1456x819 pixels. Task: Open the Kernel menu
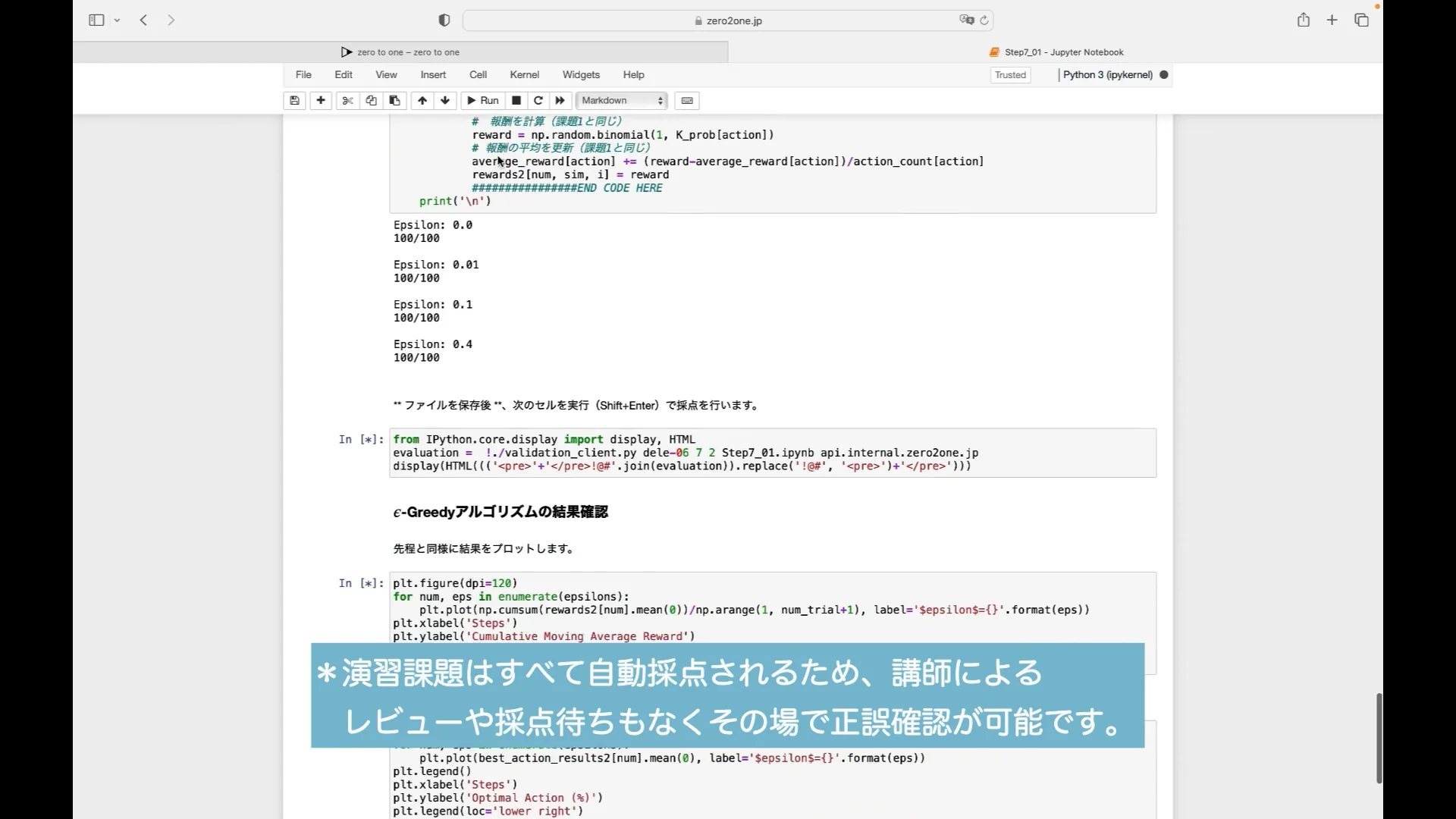coord(525,74)
